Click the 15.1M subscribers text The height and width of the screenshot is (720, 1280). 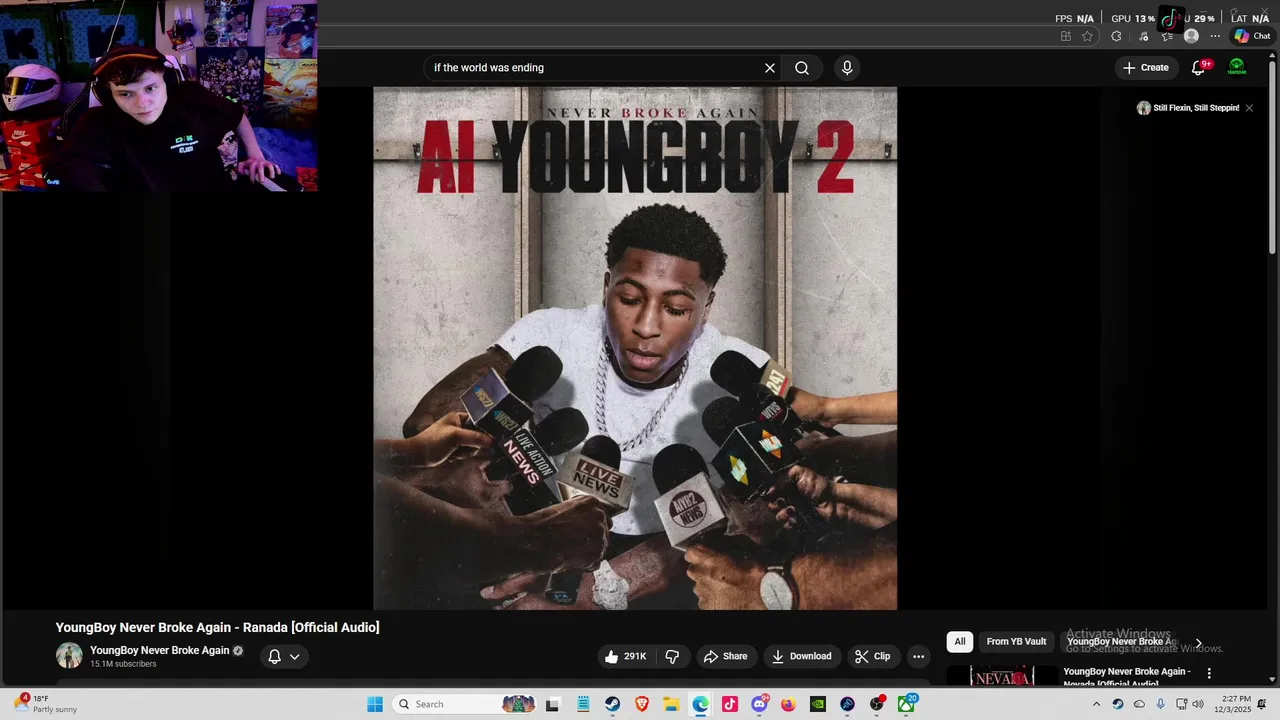tap(123, 664)
